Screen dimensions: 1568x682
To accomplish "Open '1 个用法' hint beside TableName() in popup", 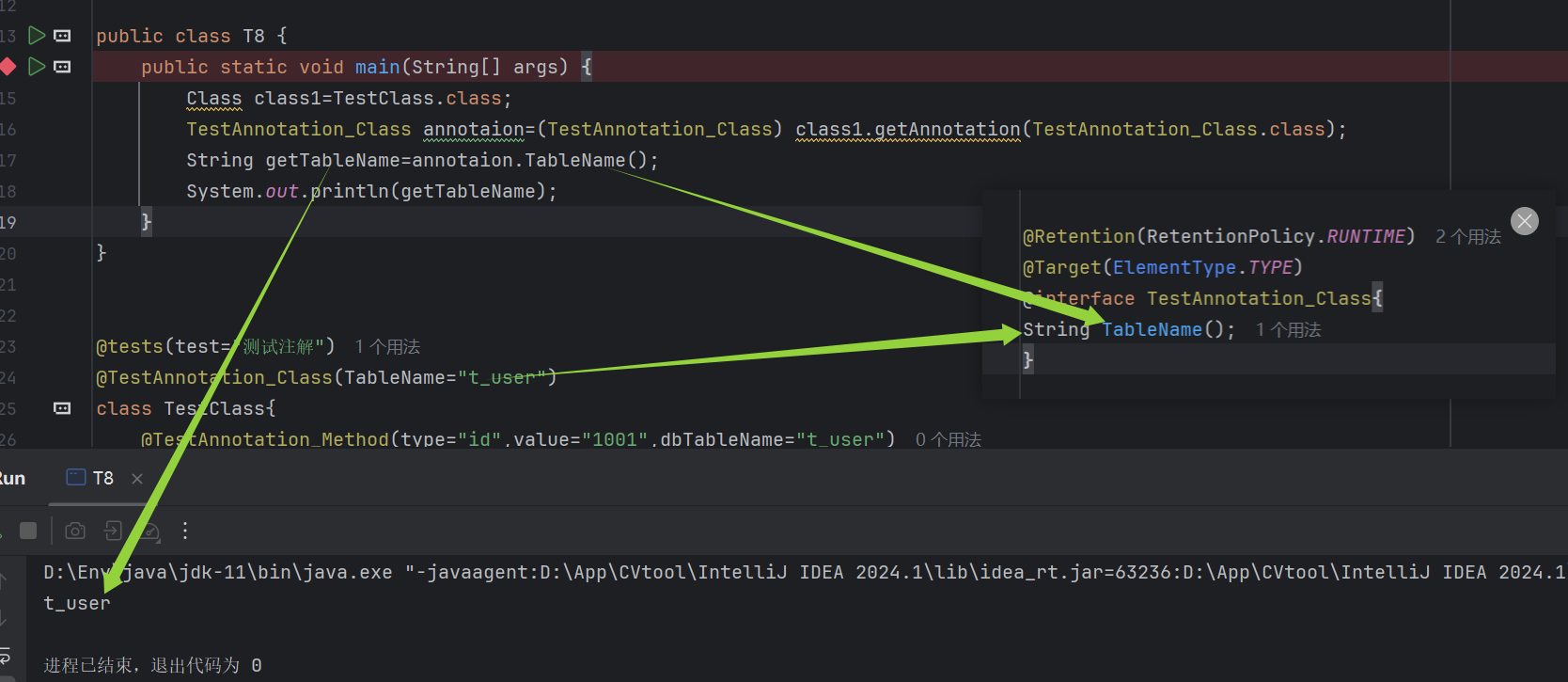I will tap(1289, 330).
